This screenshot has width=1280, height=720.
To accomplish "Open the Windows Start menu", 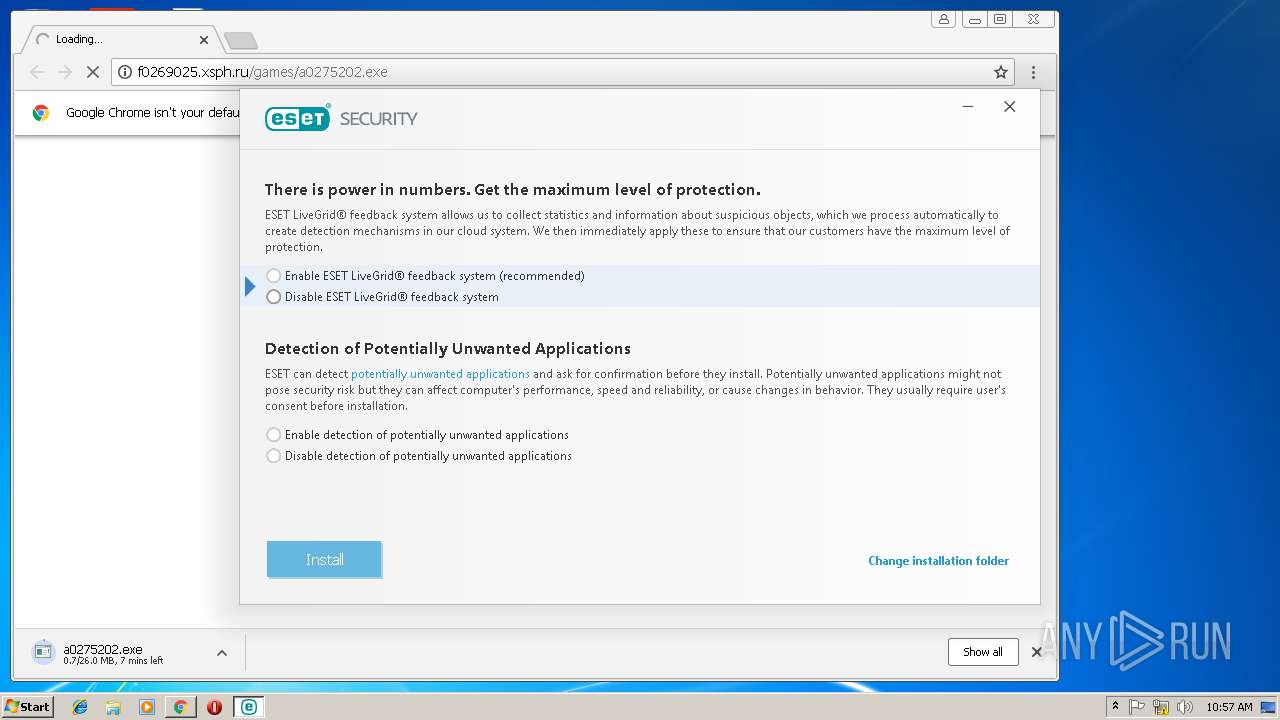I will [x=27, y=706].
